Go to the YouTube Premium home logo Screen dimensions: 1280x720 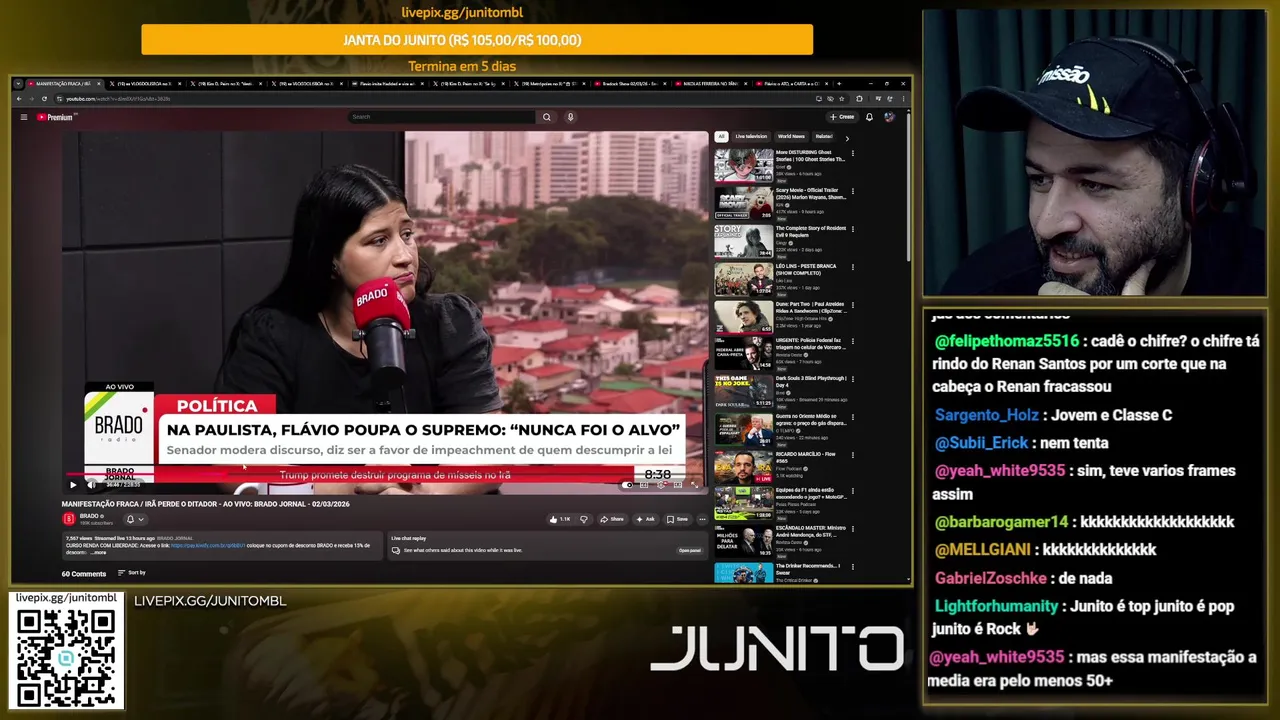pos(57,117)
